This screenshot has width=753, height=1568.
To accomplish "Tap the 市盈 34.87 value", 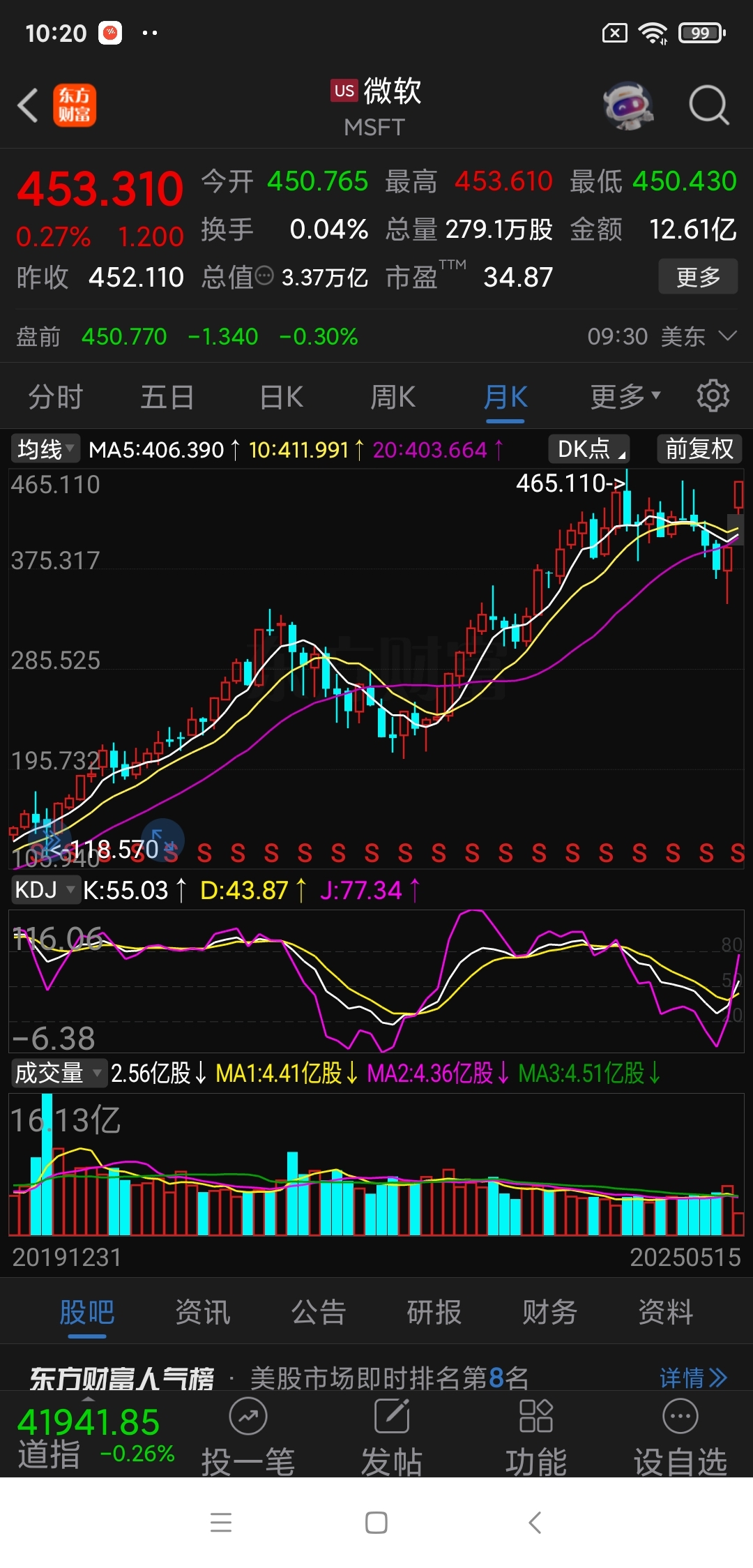I will (x=518, y=277).
